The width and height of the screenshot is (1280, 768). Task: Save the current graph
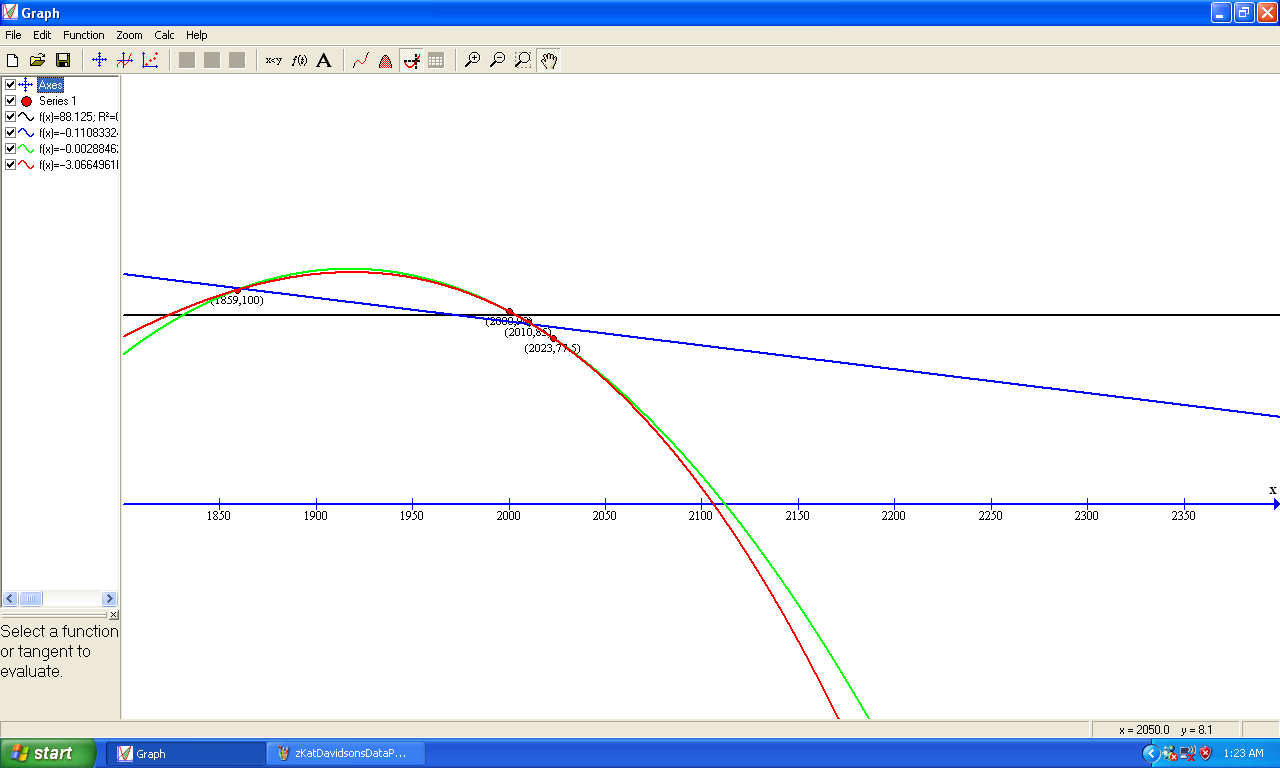[62, 60]
